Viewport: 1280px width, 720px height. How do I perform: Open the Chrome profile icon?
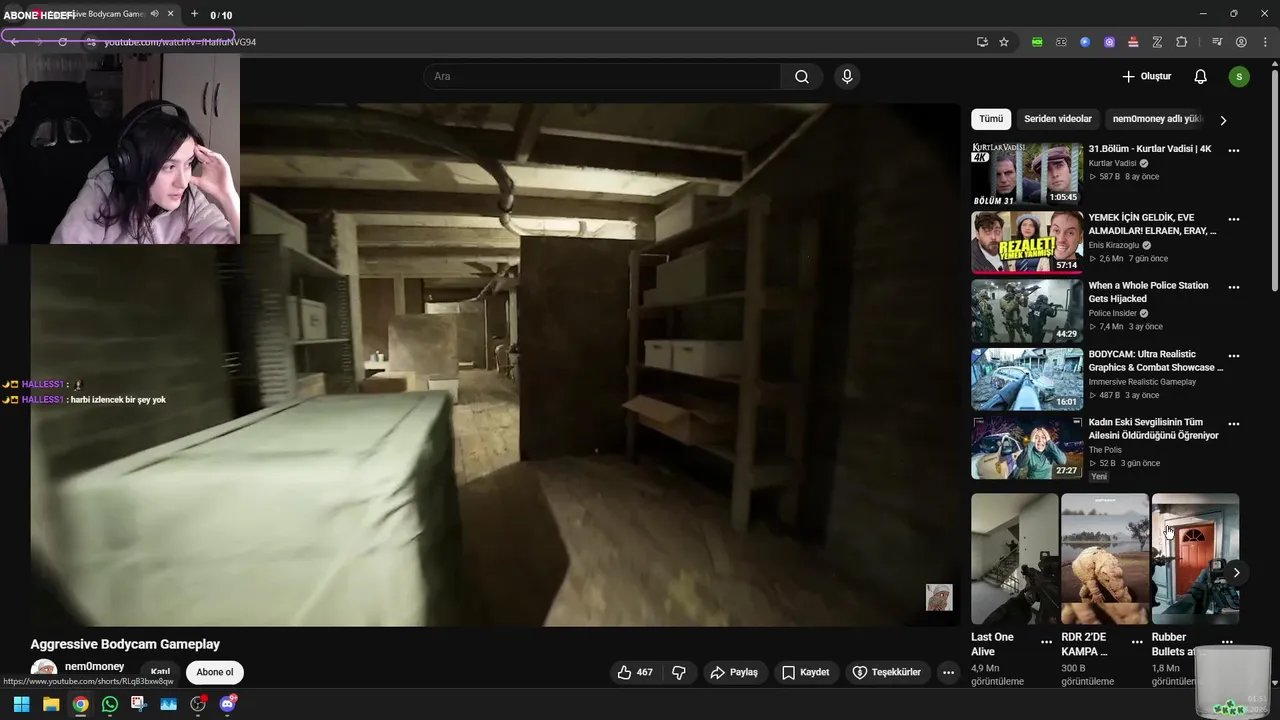click(x=1241, y=42)
